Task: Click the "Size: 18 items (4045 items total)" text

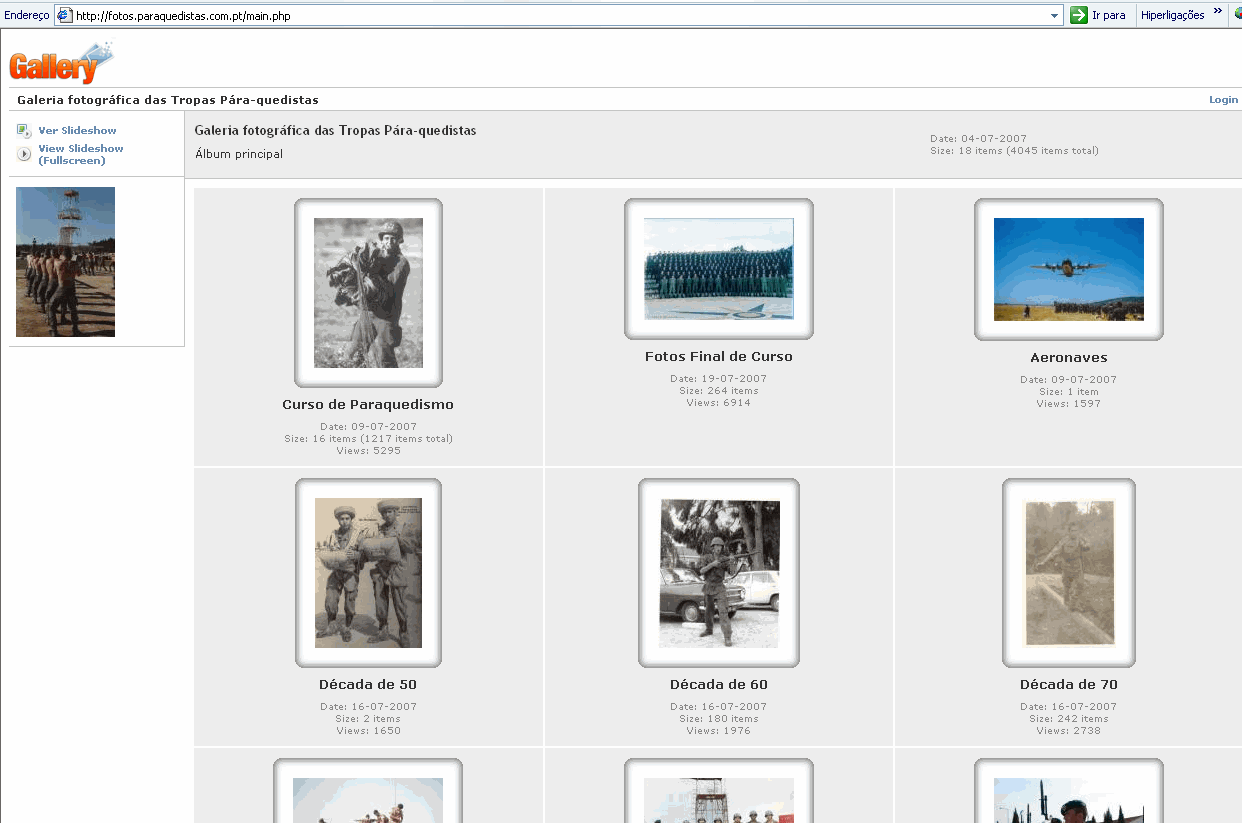Action: coord(1014,151)
